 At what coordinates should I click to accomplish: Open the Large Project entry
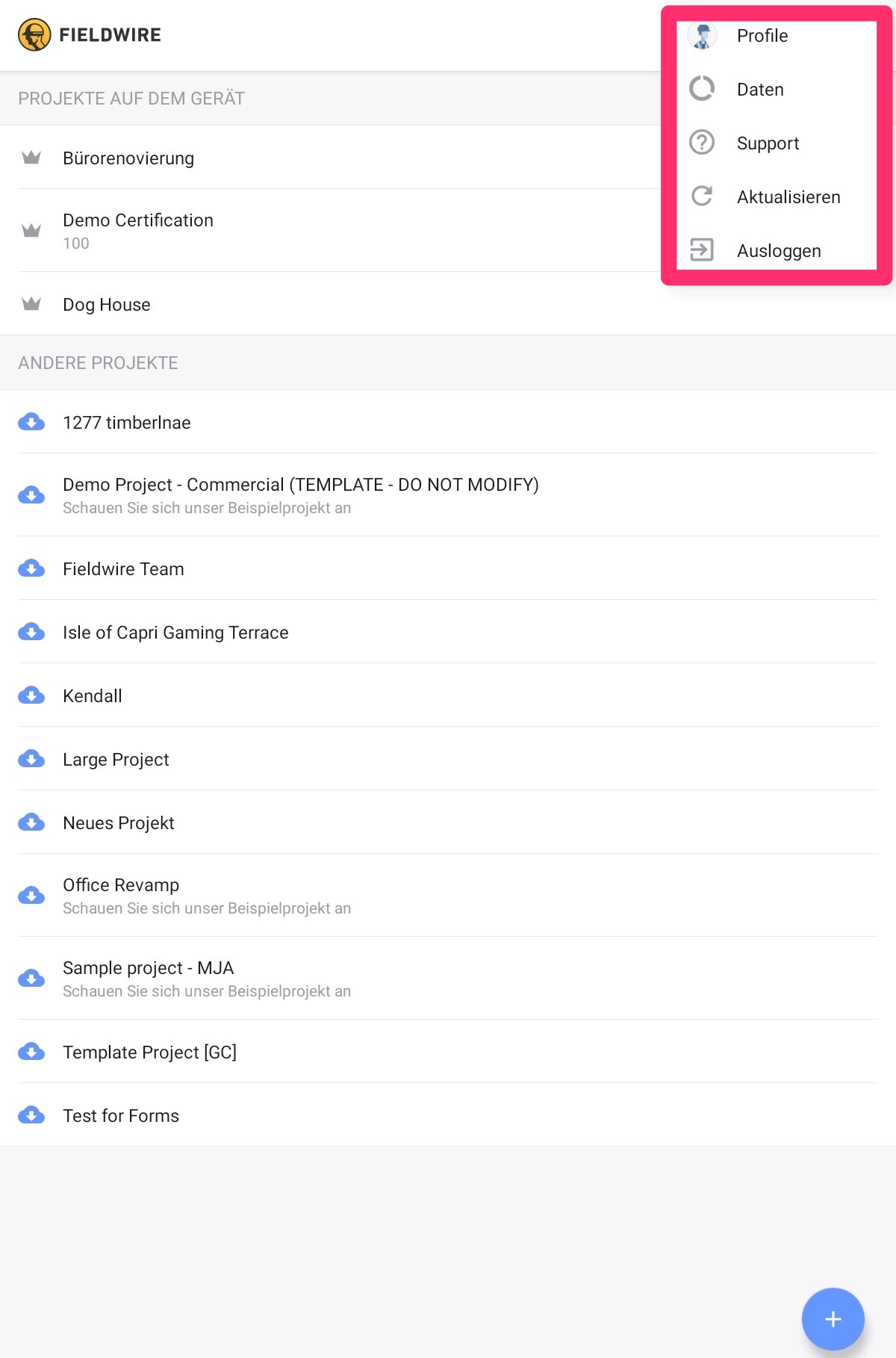pos(448,759)
